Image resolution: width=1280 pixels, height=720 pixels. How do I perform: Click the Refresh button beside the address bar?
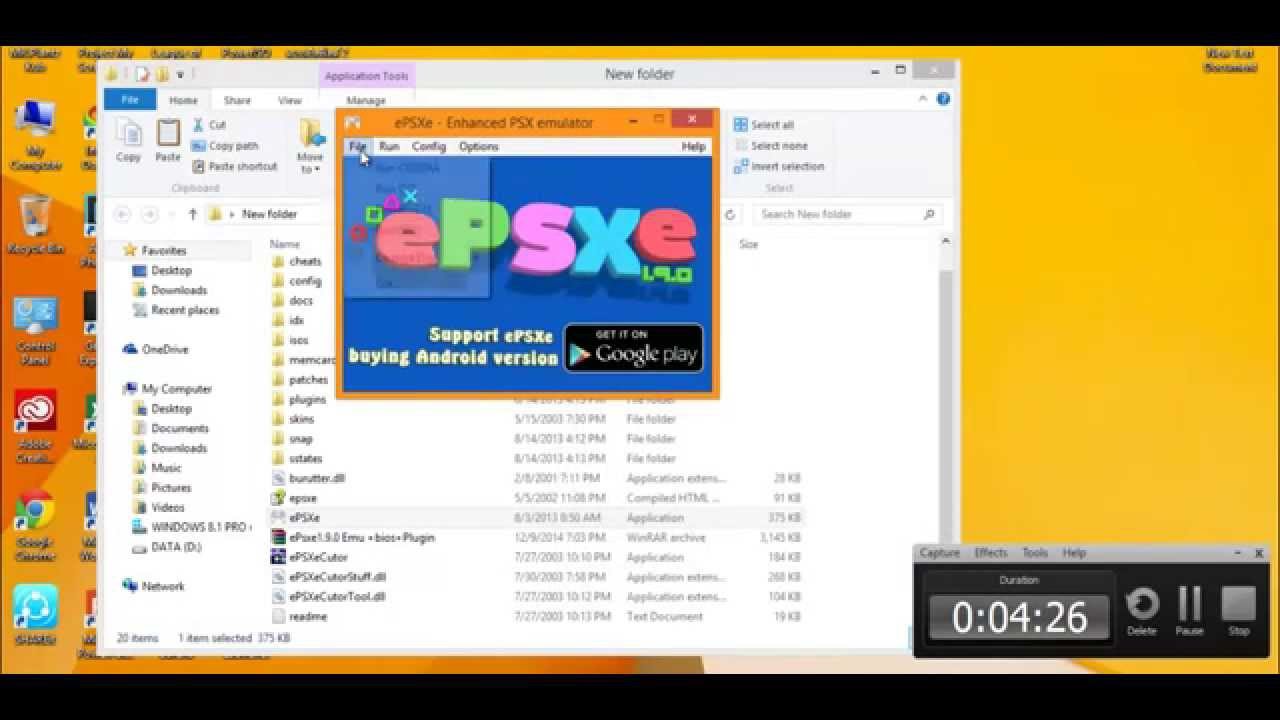point(730,214)
